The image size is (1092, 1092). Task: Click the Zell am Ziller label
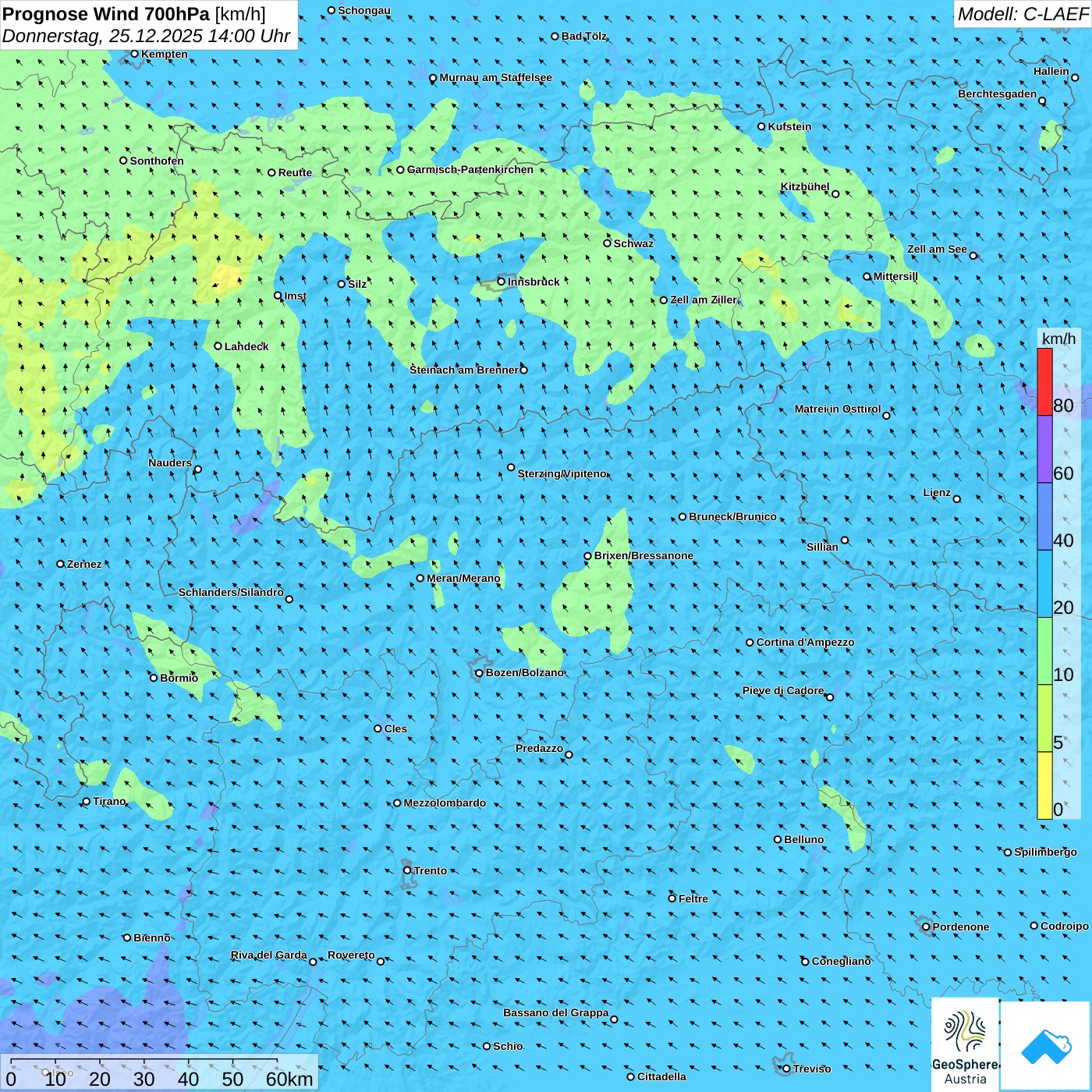tap(704, 300)
